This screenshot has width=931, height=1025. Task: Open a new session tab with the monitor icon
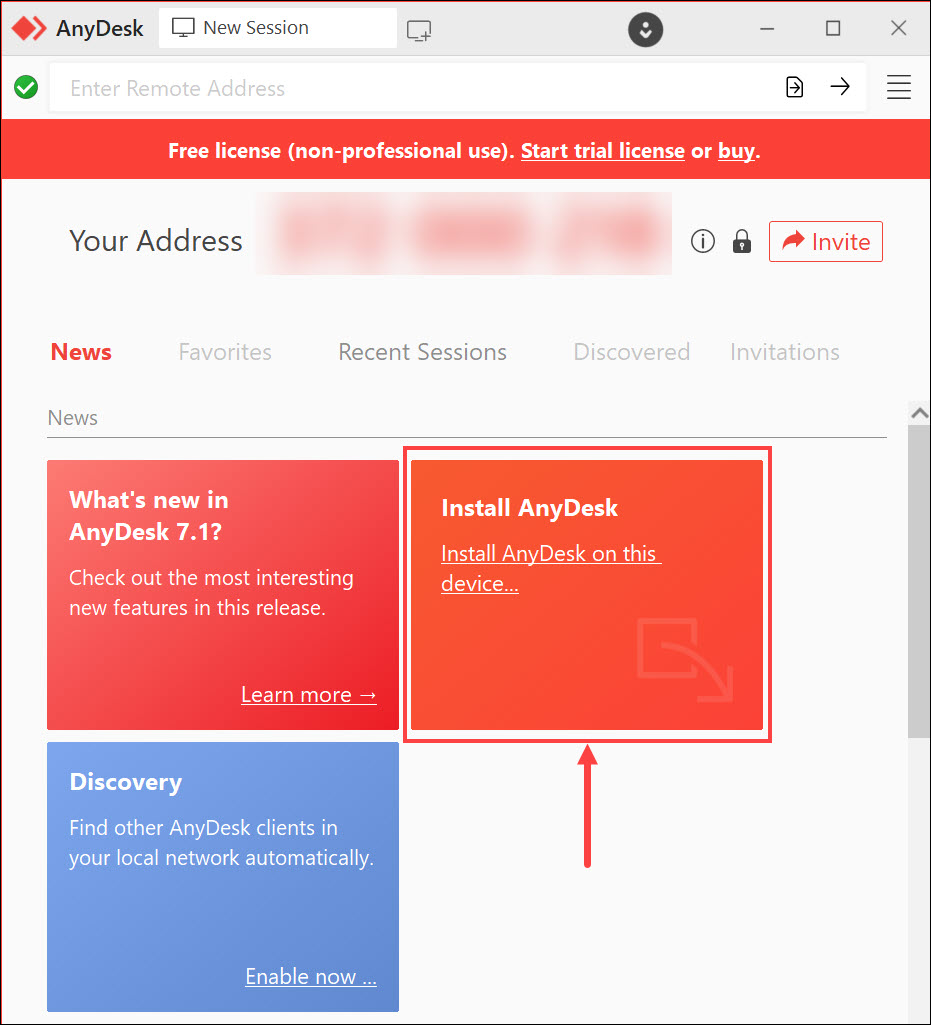click(418, 28)
